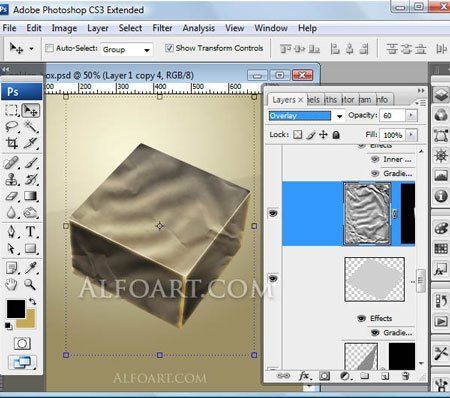
Task: Select the Gradient tool
Action: pos(30,196)
